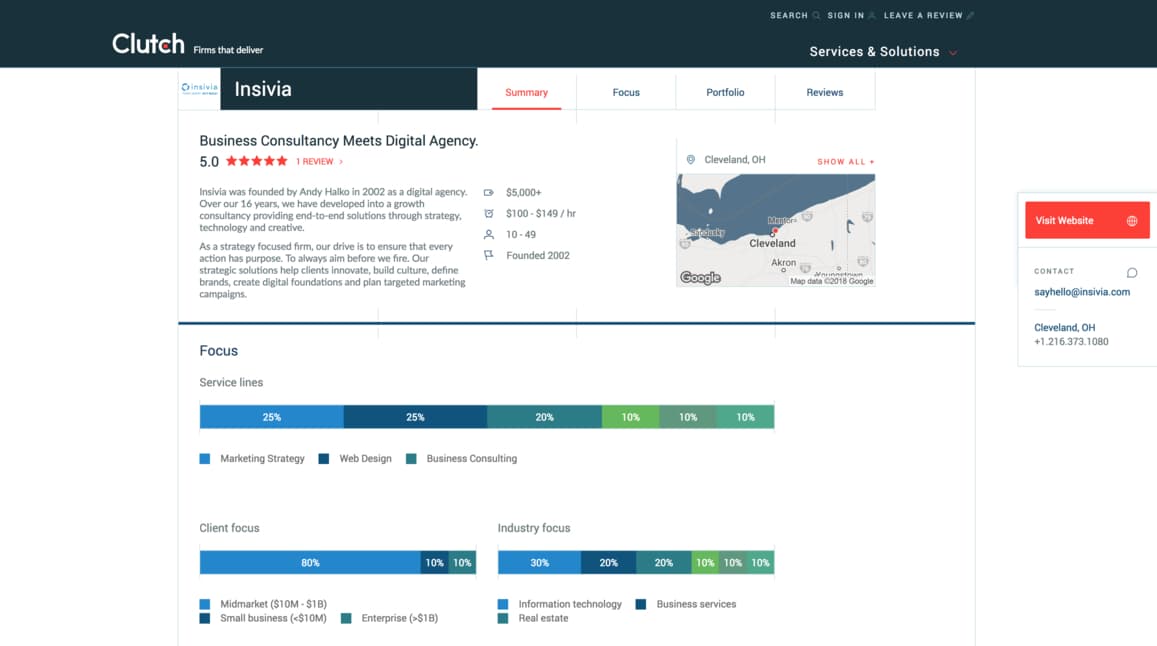Click the first 25% Marketing Strategy bar segment

(272, 417)
